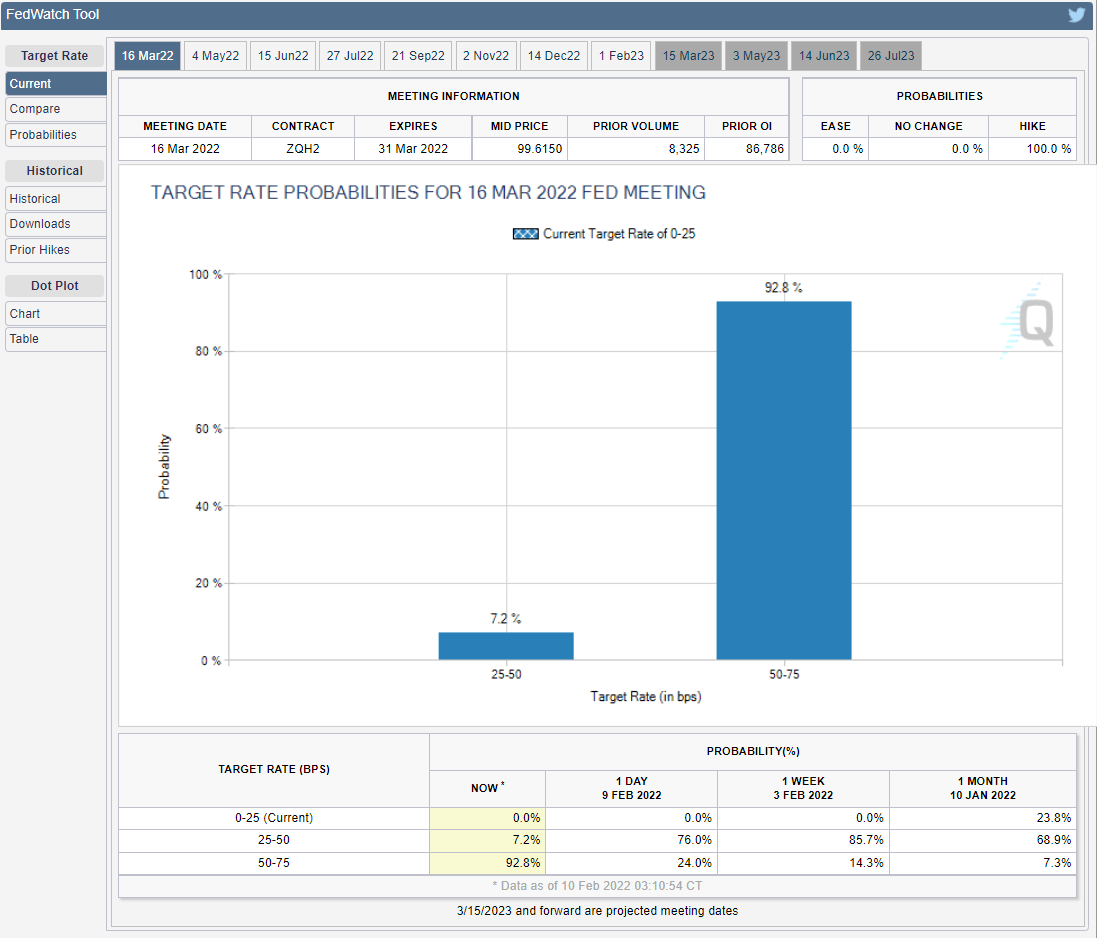
Task: Select the 14 Dec22 meeting tab
Action: pos(554,56)
